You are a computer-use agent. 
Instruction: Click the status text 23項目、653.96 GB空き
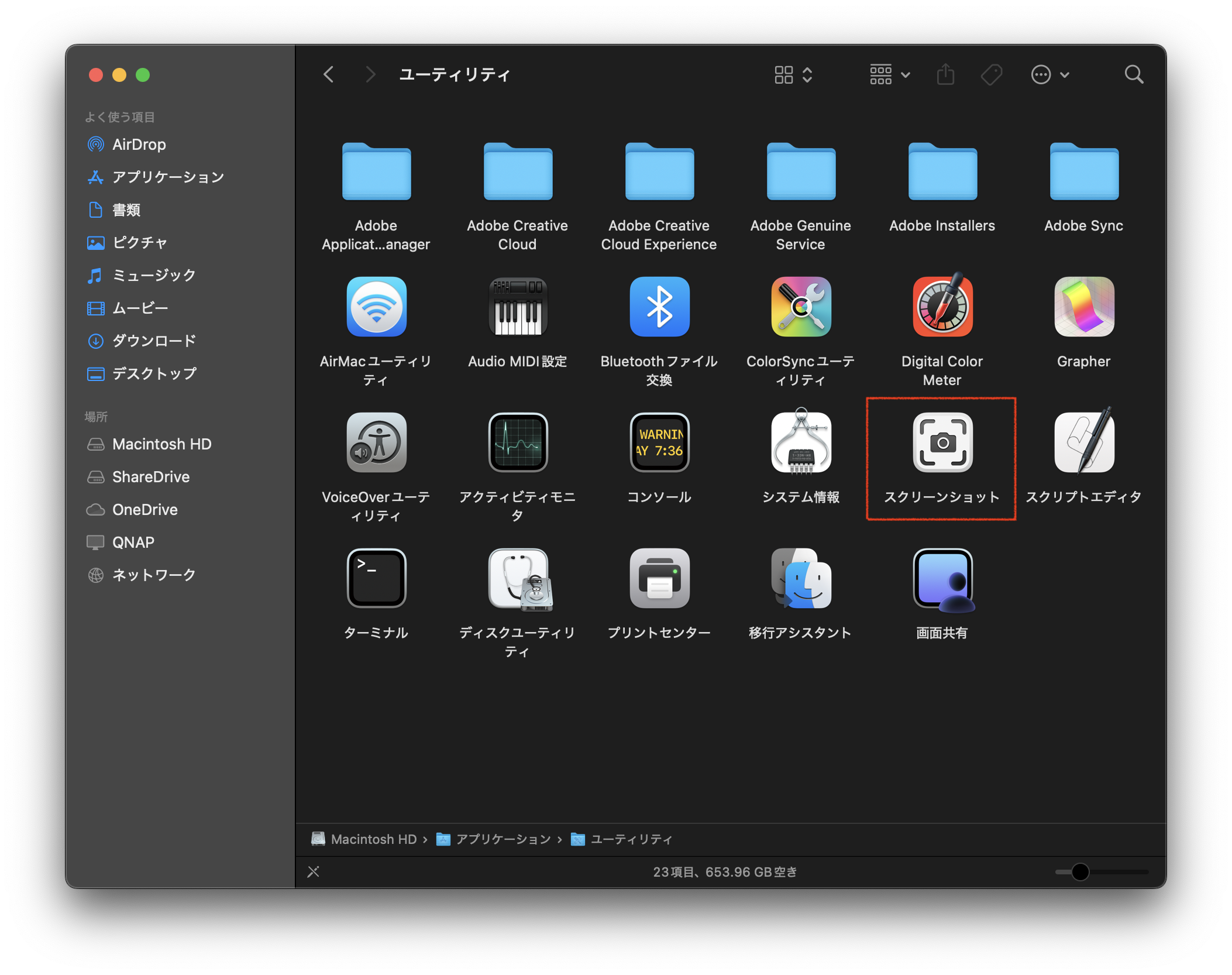(725, 871)
